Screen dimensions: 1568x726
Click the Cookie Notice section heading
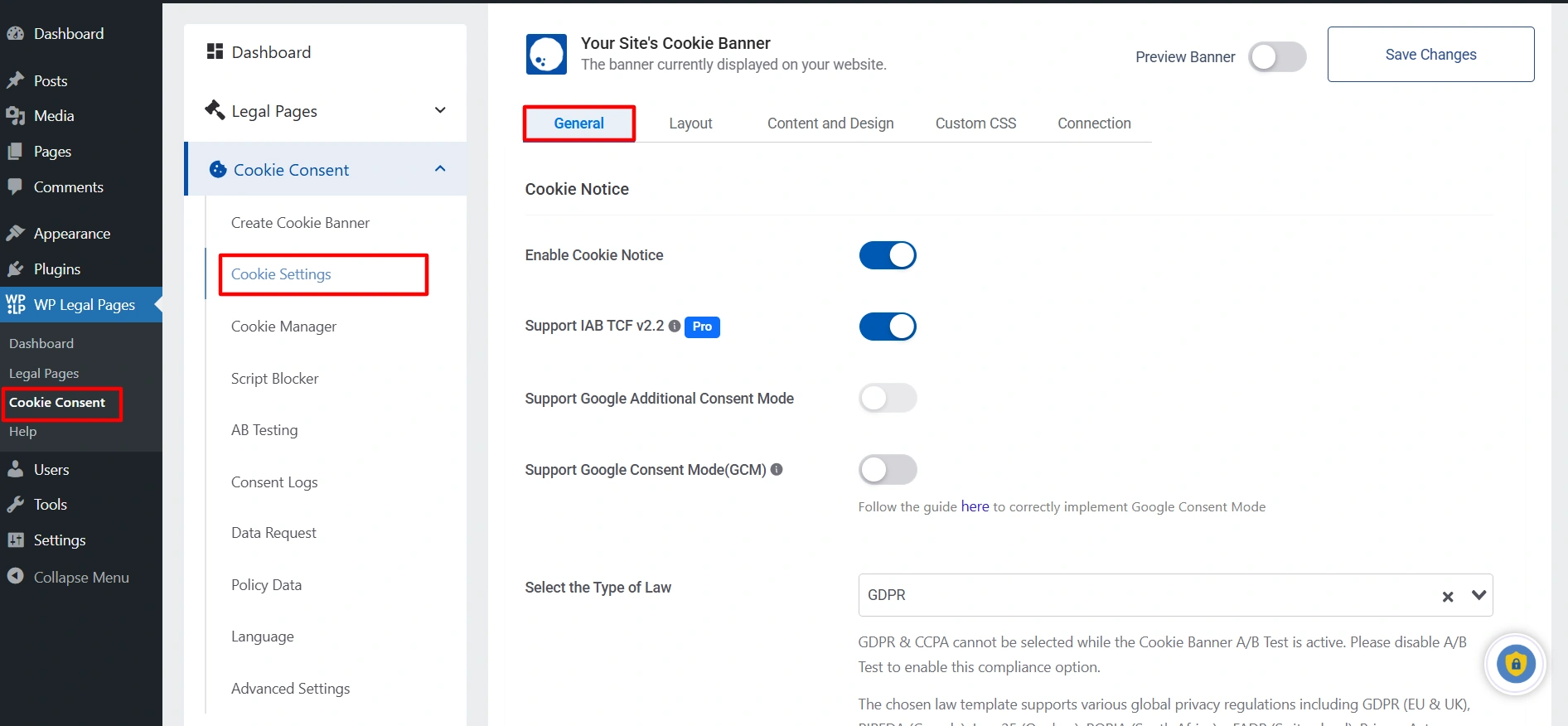point(577,189)
